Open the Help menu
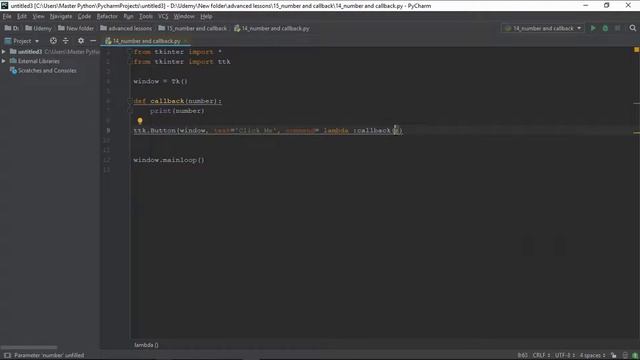 coord(206,16)
